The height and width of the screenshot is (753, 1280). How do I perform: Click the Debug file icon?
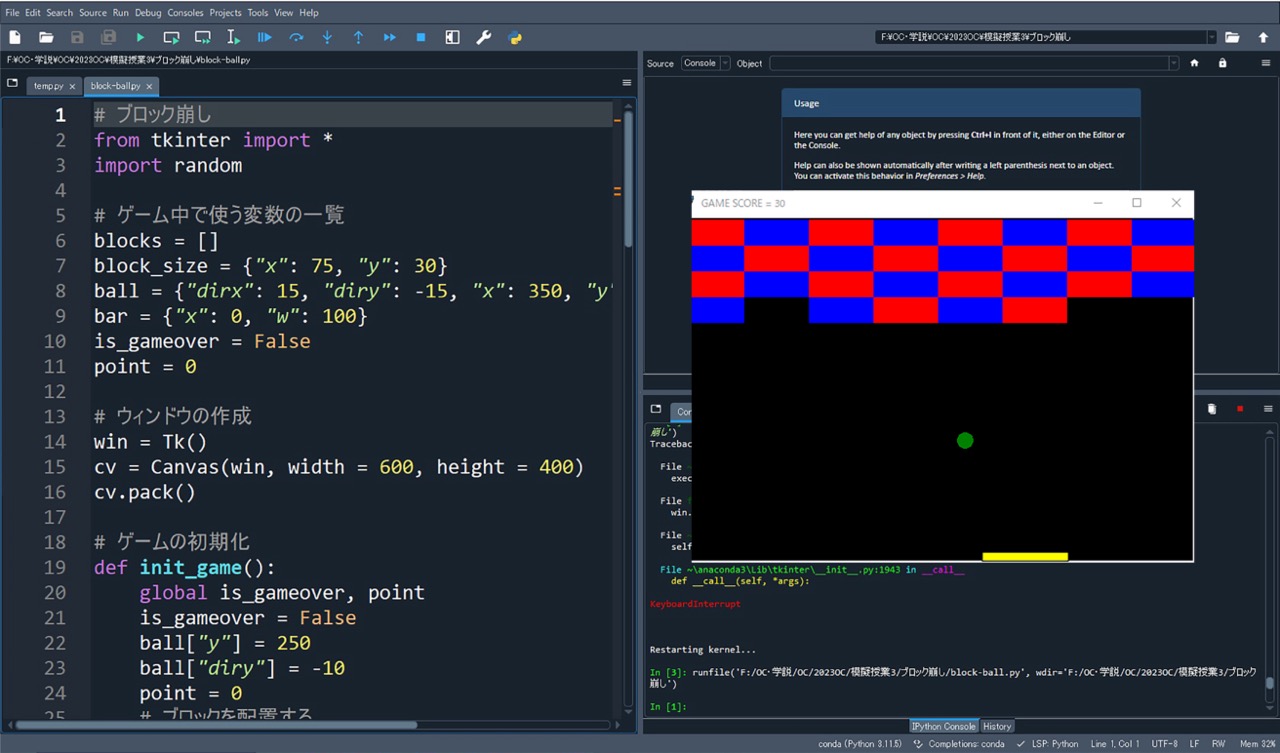tap(264, 37)
